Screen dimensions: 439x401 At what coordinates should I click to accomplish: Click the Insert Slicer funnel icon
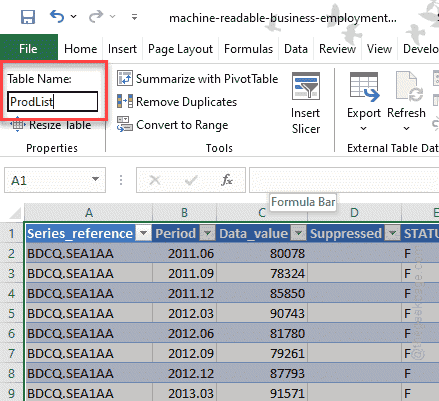pyautogui.click(x=306, y=86)
